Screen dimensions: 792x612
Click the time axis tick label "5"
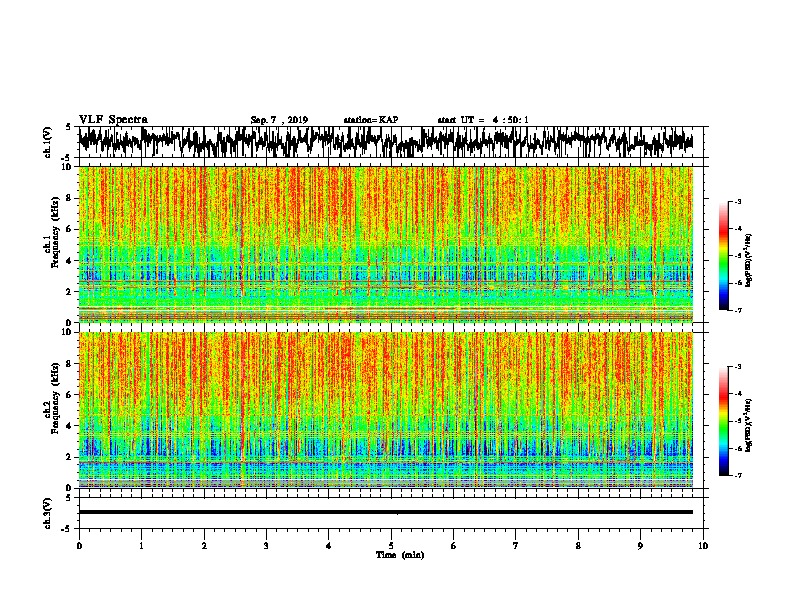[391, 546]
